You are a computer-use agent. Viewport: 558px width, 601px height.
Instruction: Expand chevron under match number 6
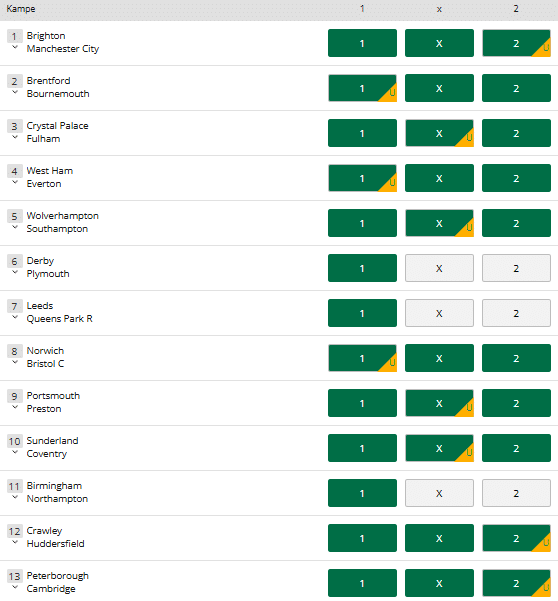point(15,273)
